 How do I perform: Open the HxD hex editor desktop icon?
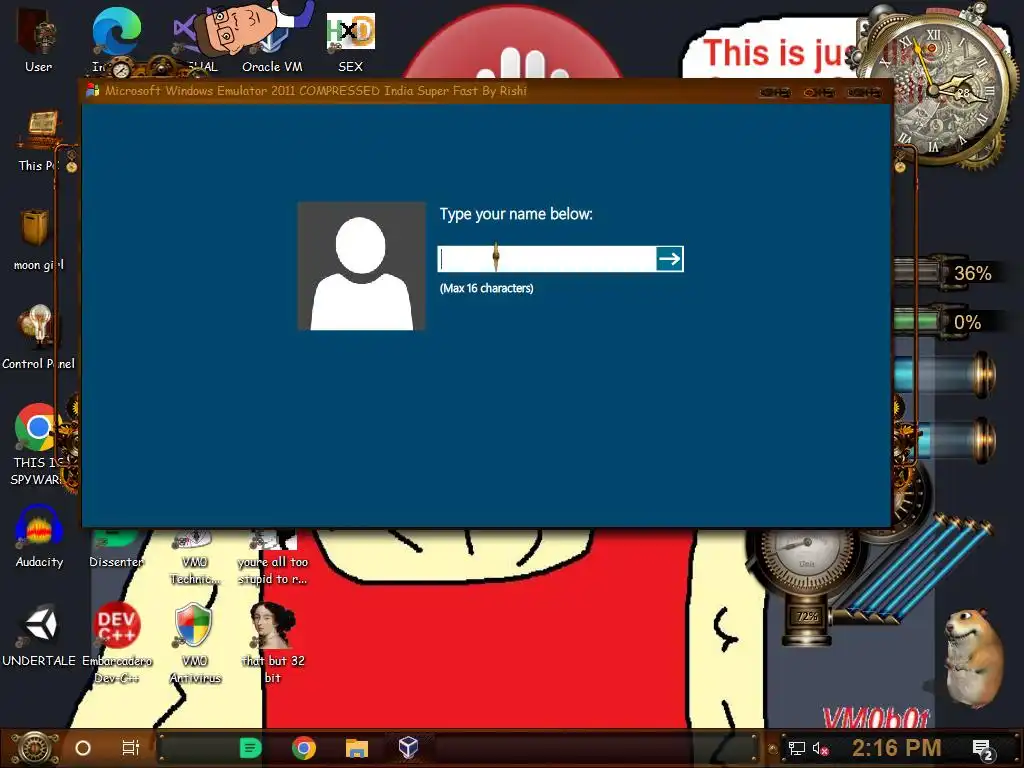[x=351, y=40]
